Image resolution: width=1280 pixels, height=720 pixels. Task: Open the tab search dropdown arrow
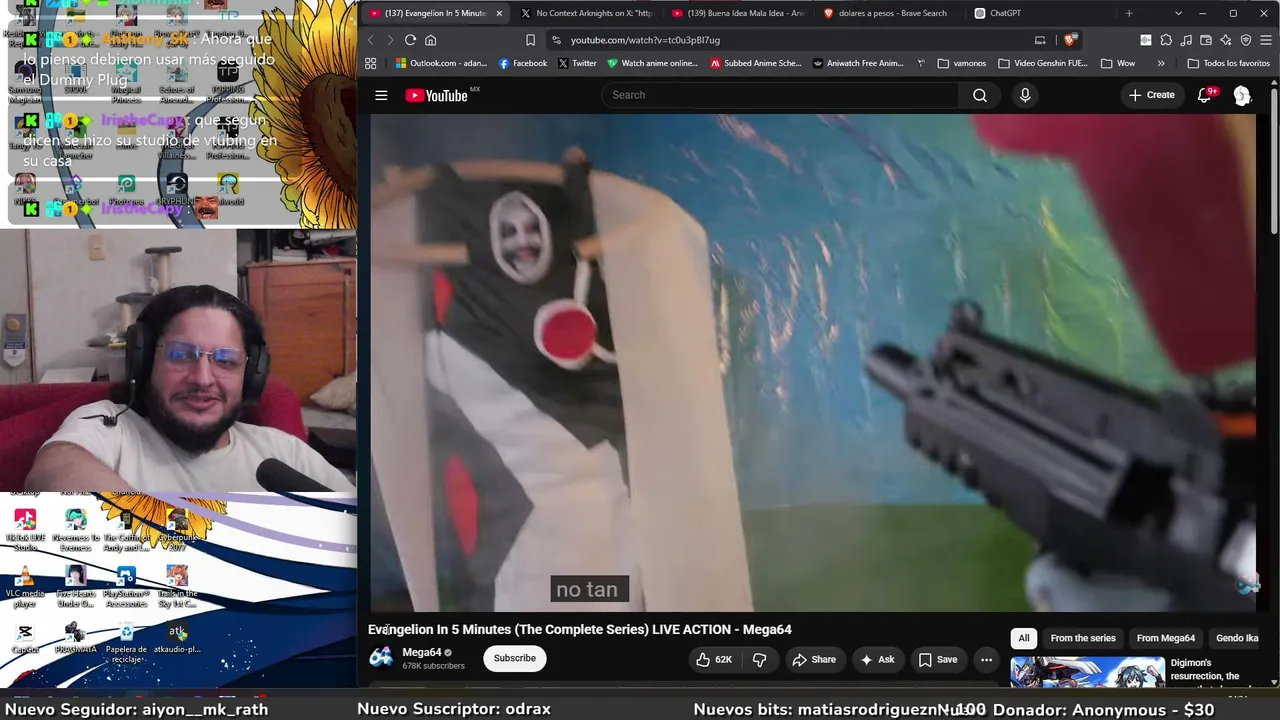click(1178, 13)
